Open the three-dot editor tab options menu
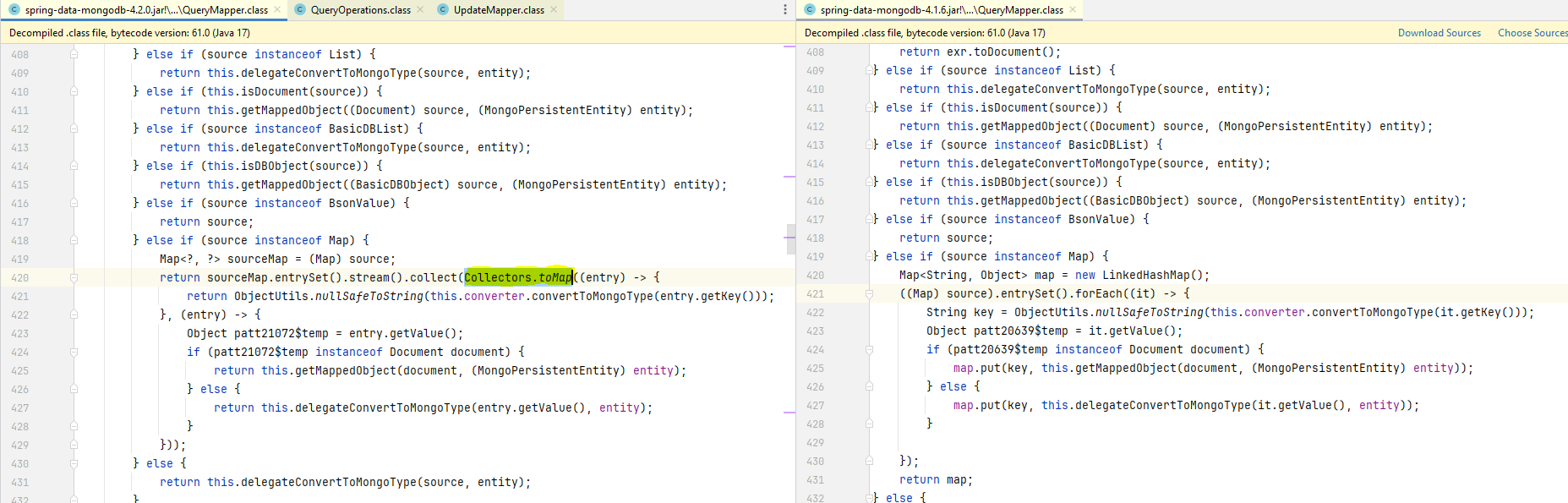 [x=785, y=10]
